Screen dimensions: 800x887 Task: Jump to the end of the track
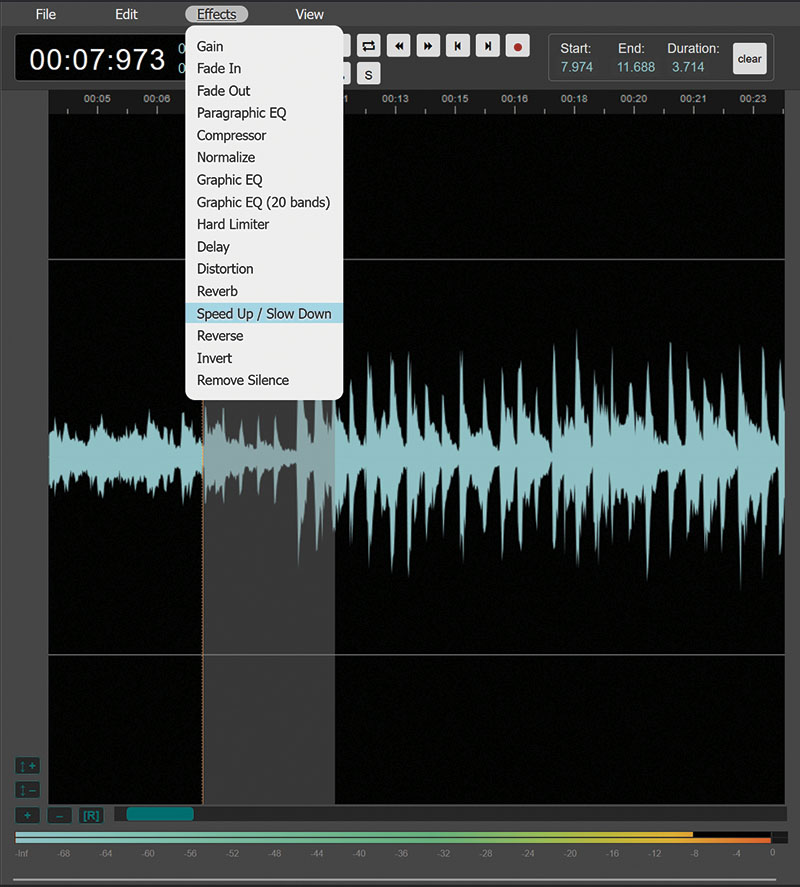point(488,46)
